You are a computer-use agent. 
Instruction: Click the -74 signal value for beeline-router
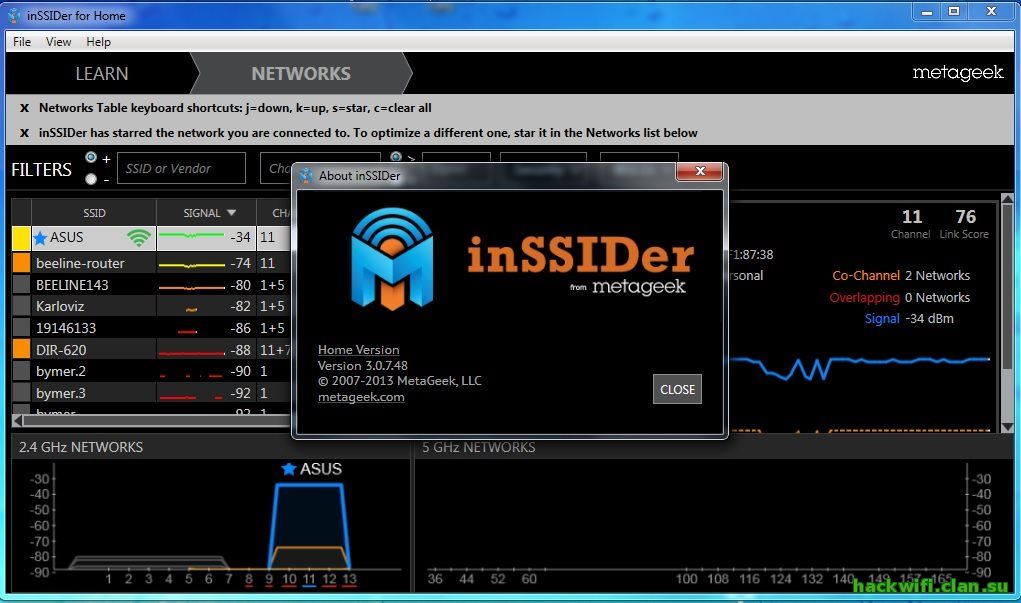(x=240, y=262)
